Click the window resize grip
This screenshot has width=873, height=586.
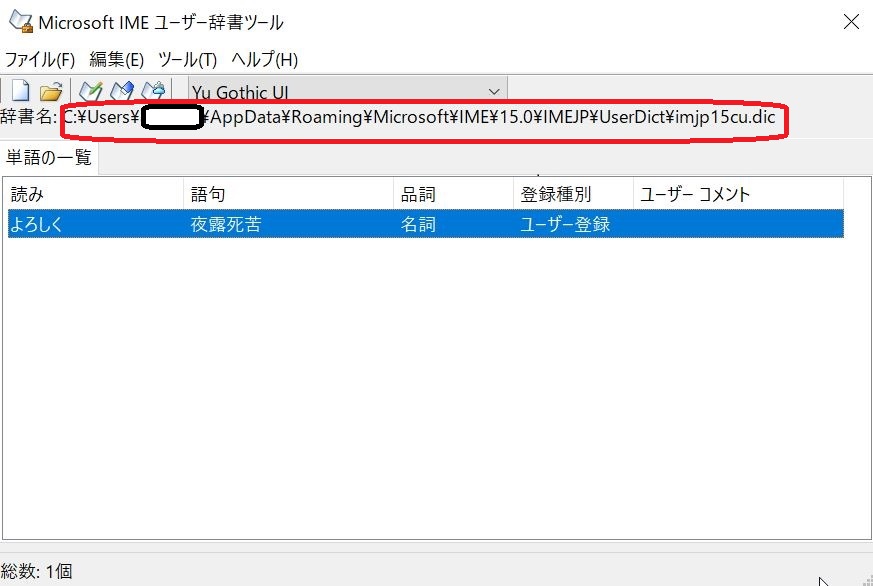pyautogui.click(x=865, y=579)
